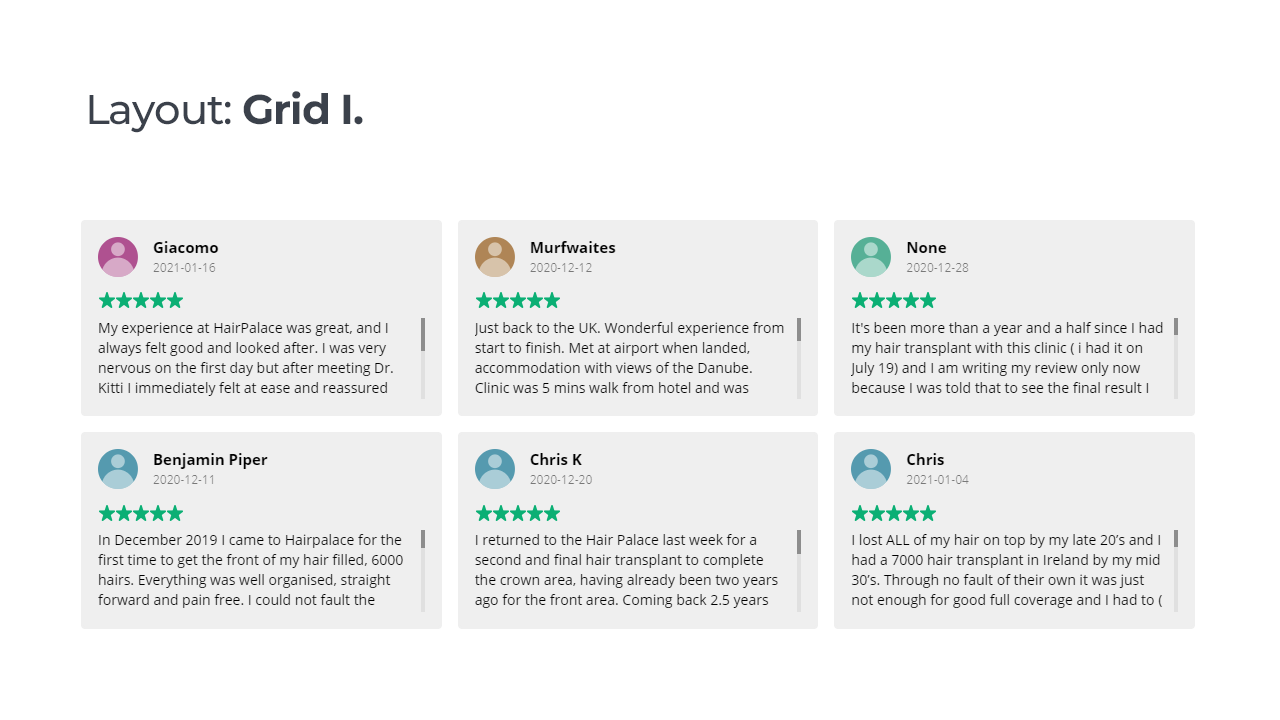Click the reviewer name Benjamin Piper
1280x720 pixels.
pyautogui.click(x=210, y=460)
